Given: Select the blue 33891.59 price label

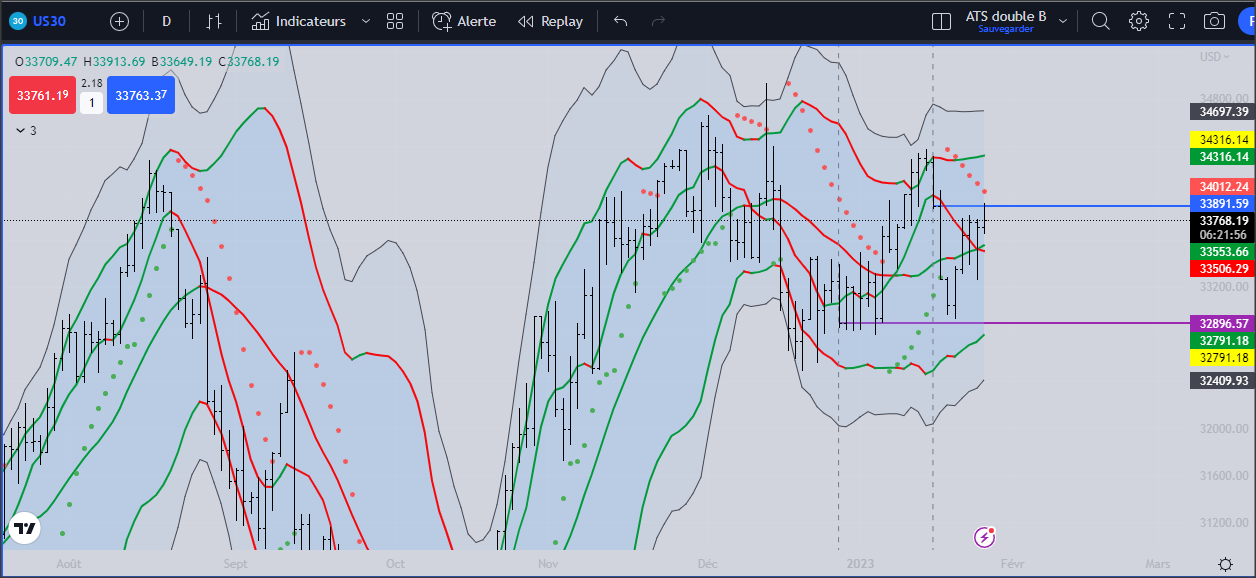Looking at the screenshot, I should point(1221,203).
